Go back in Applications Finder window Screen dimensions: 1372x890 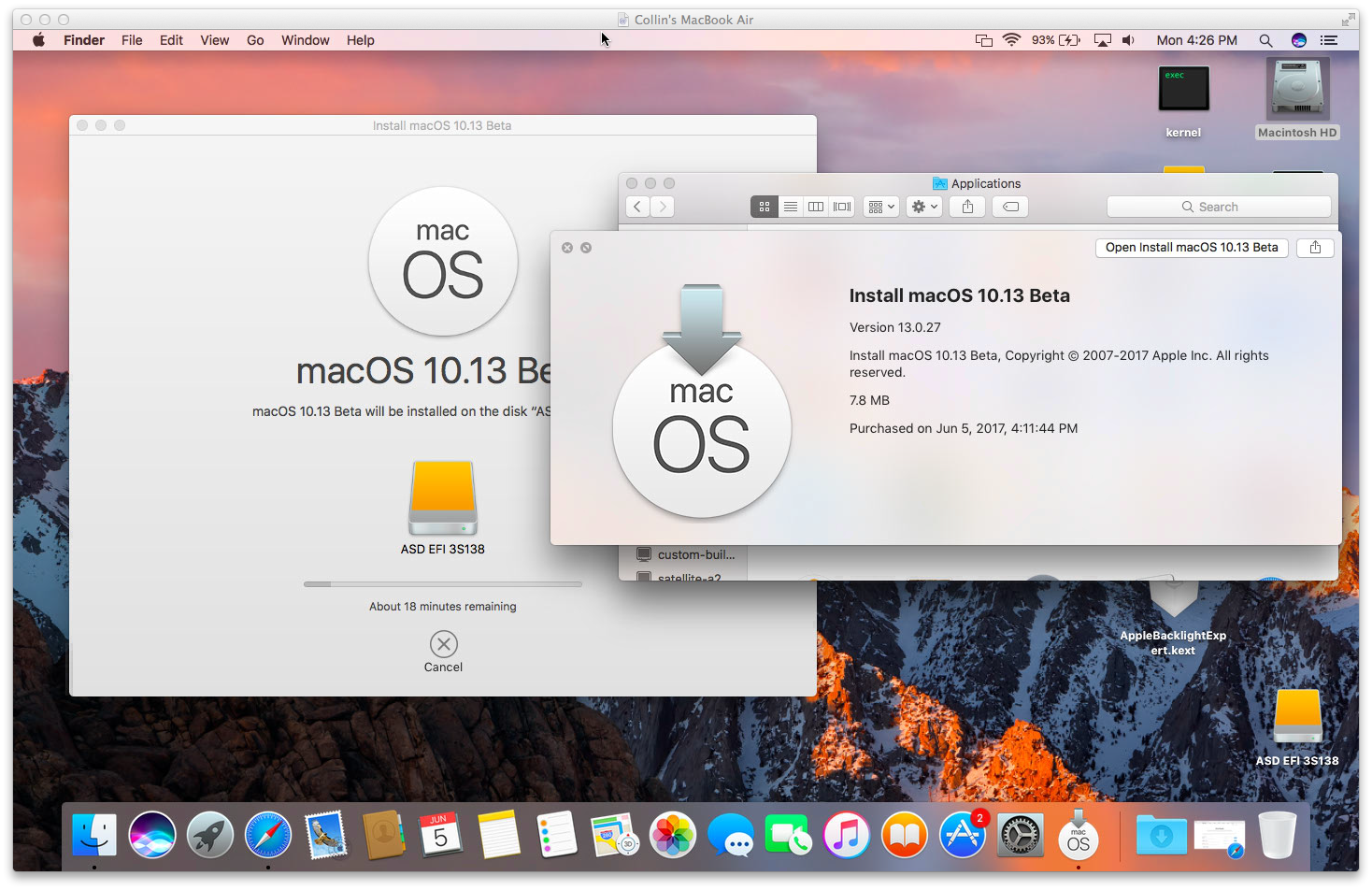pos(637,207)
